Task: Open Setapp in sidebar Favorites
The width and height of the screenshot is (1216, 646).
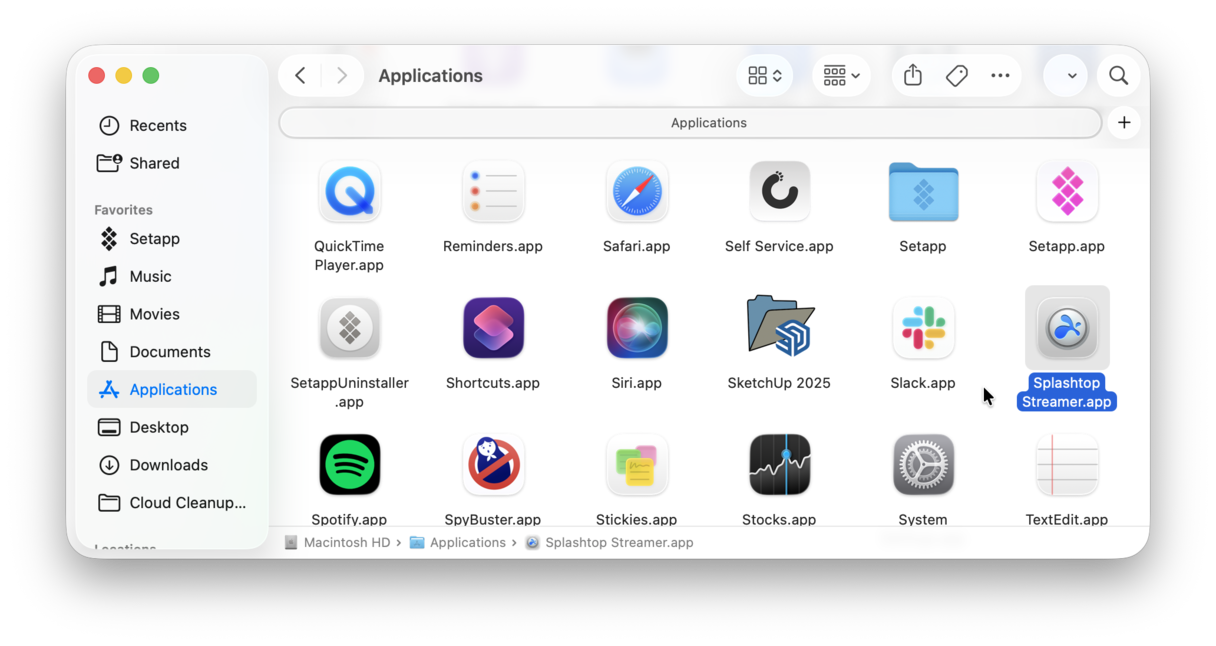Action: pos(172,239)
